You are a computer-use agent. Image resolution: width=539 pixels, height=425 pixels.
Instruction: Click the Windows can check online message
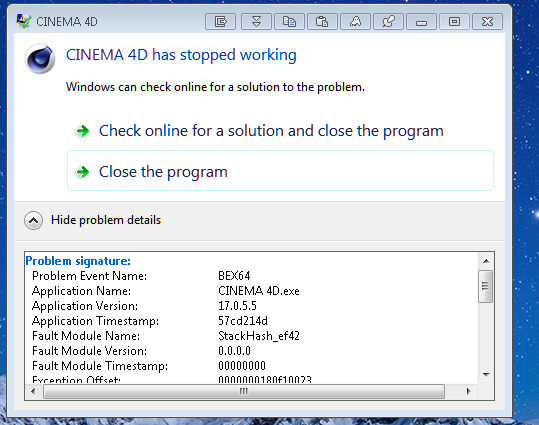point(215,87)
